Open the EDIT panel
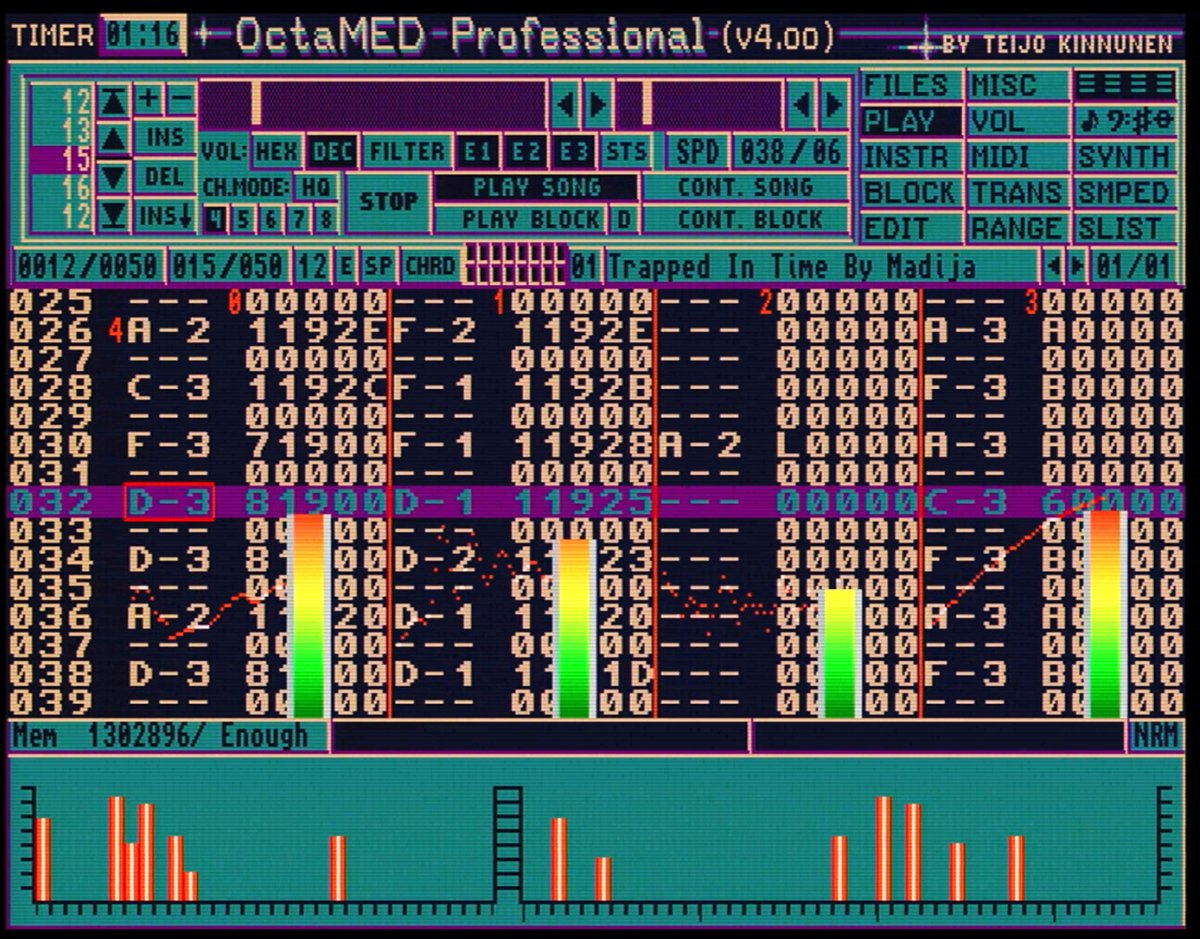The image size is (1200, 939). 911,228
